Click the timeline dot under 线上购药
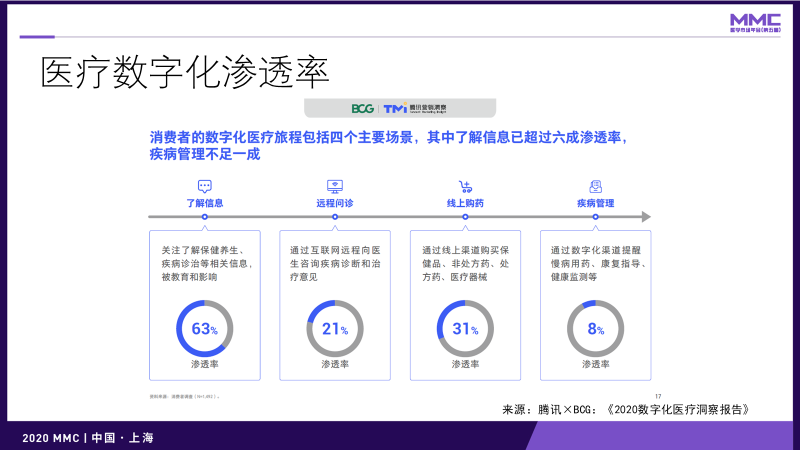 pos(465,216)
